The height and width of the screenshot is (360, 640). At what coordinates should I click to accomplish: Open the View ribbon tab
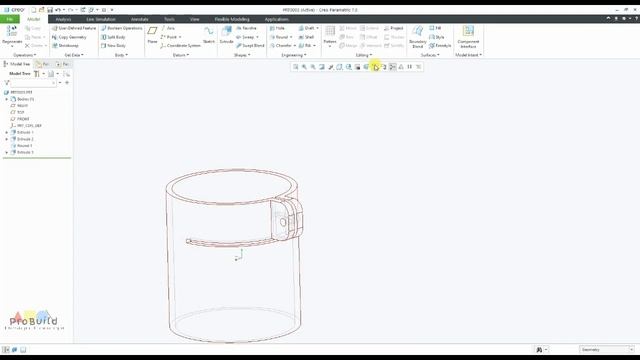pos(194,19)
